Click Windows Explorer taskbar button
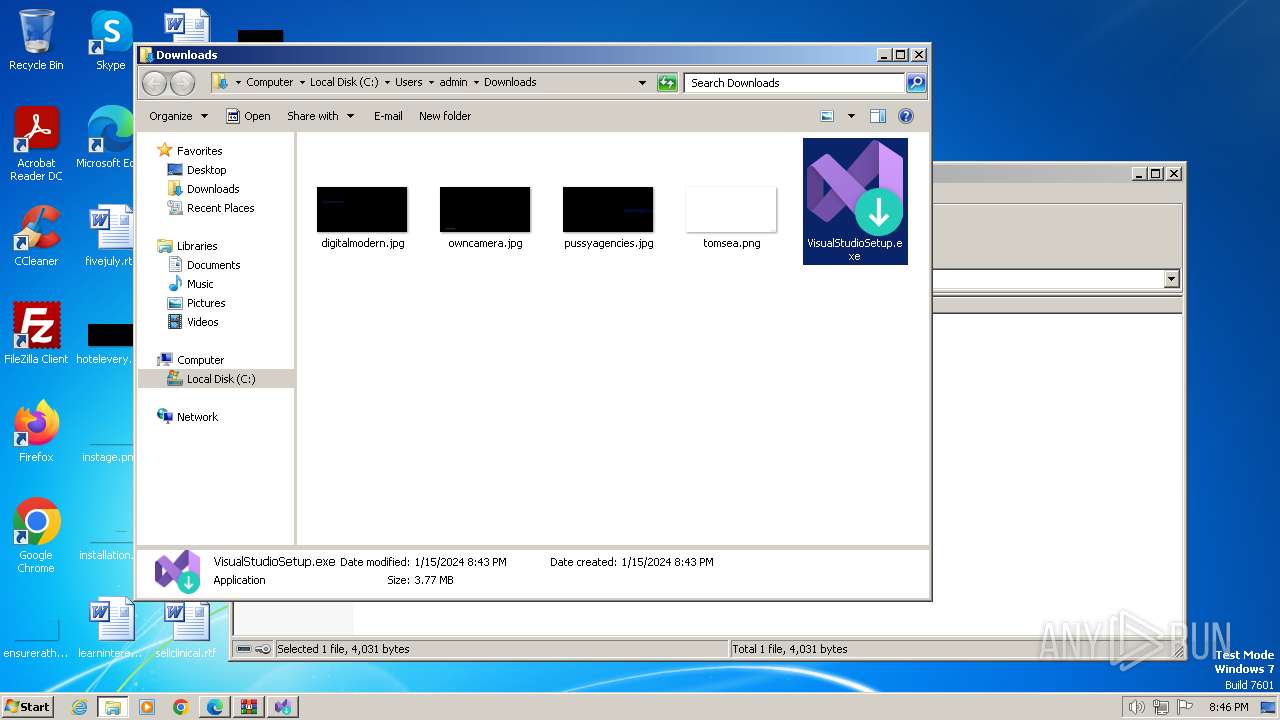 tap(113, 707)
